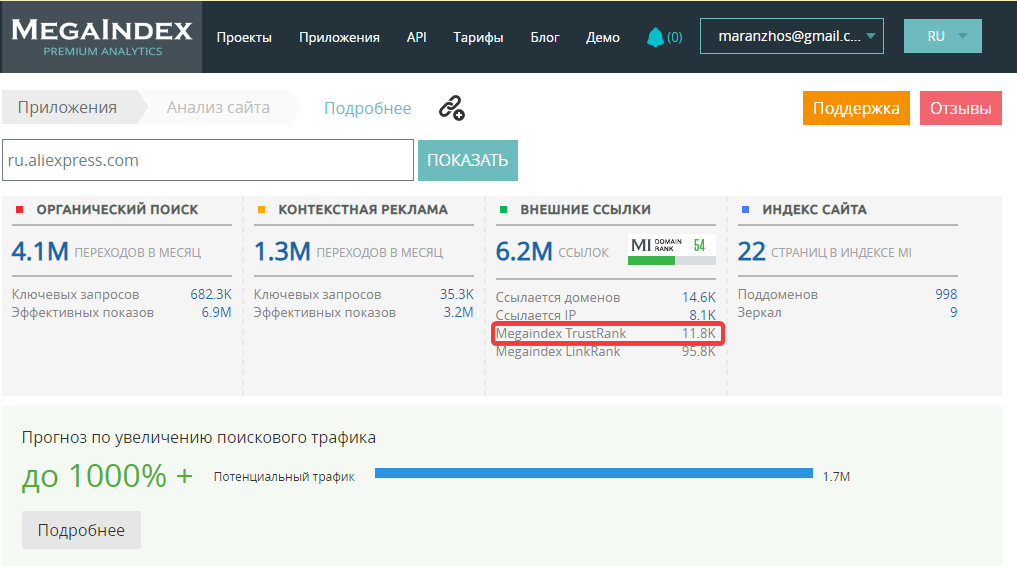Click the blue square beside ИНДЕКС САЙТА
This screenshot has width=1017, height=566.
745,209
